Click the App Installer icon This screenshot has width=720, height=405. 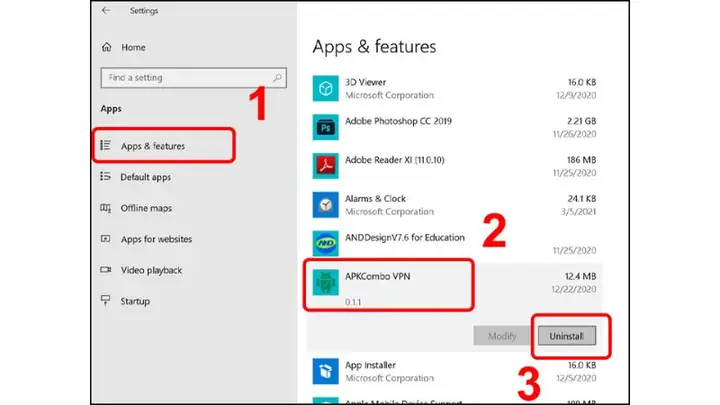[326, 371]
